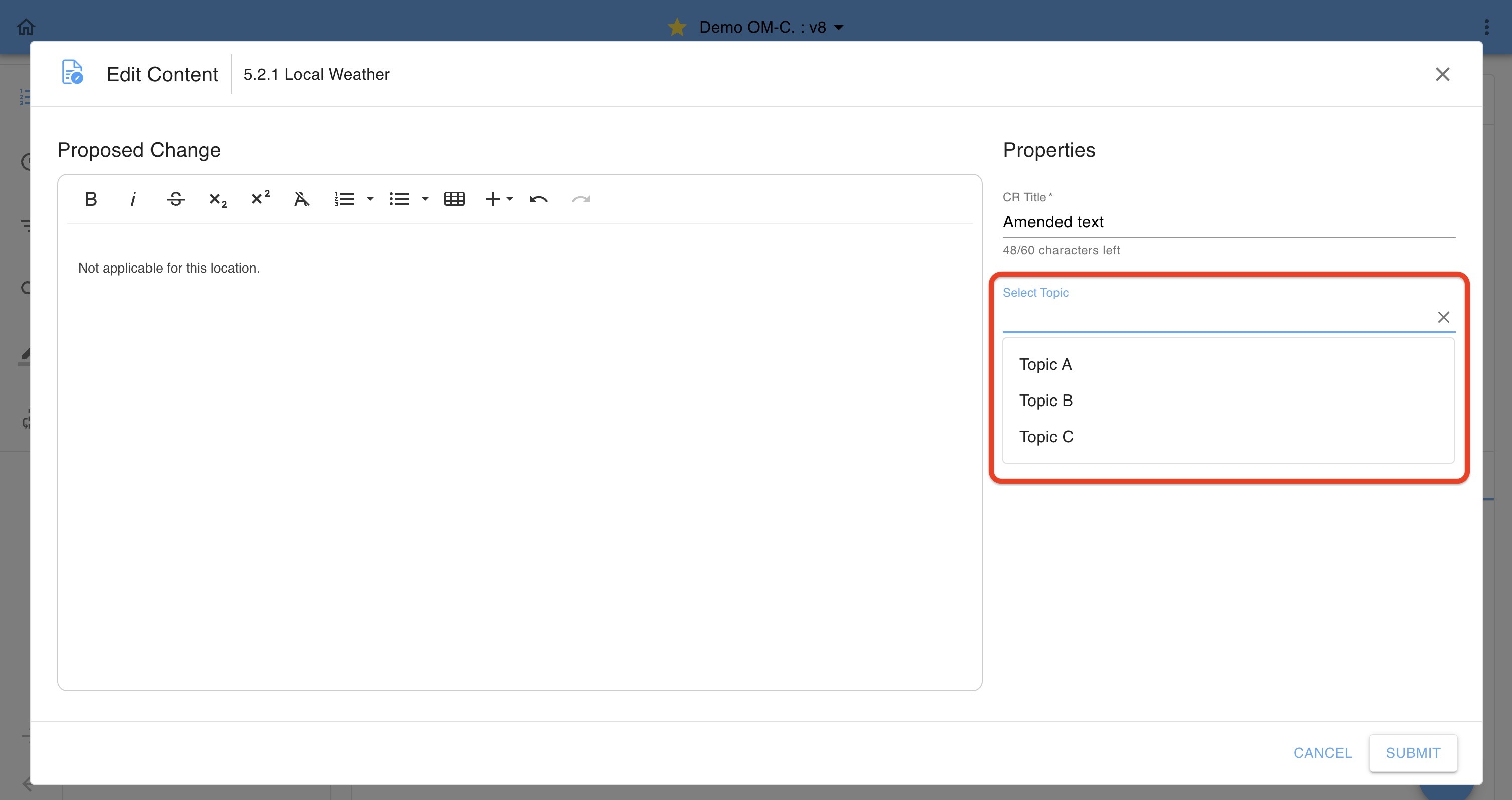Screen dimensions: 1512x800
Task: Choose Topic C option
Action: point(1046,437)
